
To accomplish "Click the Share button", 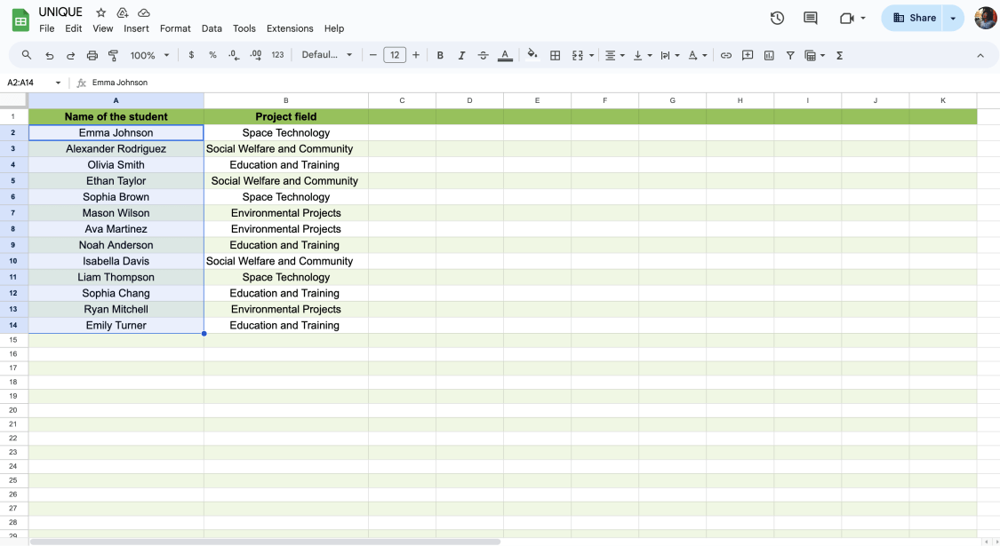I will (x=914, y=18).
